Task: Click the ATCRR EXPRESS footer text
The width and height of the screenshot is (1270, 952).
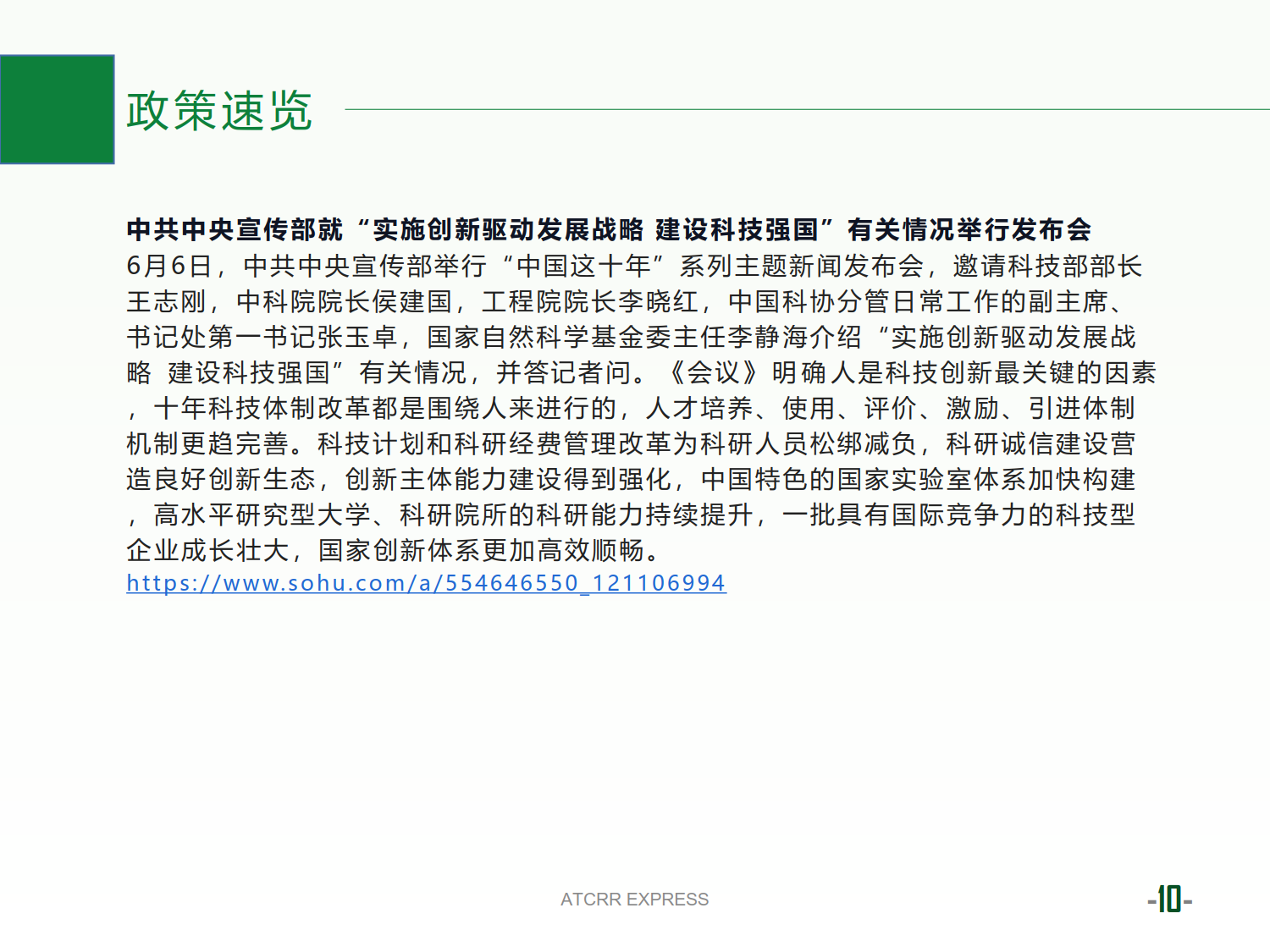Action: click(x=634, y=900)
